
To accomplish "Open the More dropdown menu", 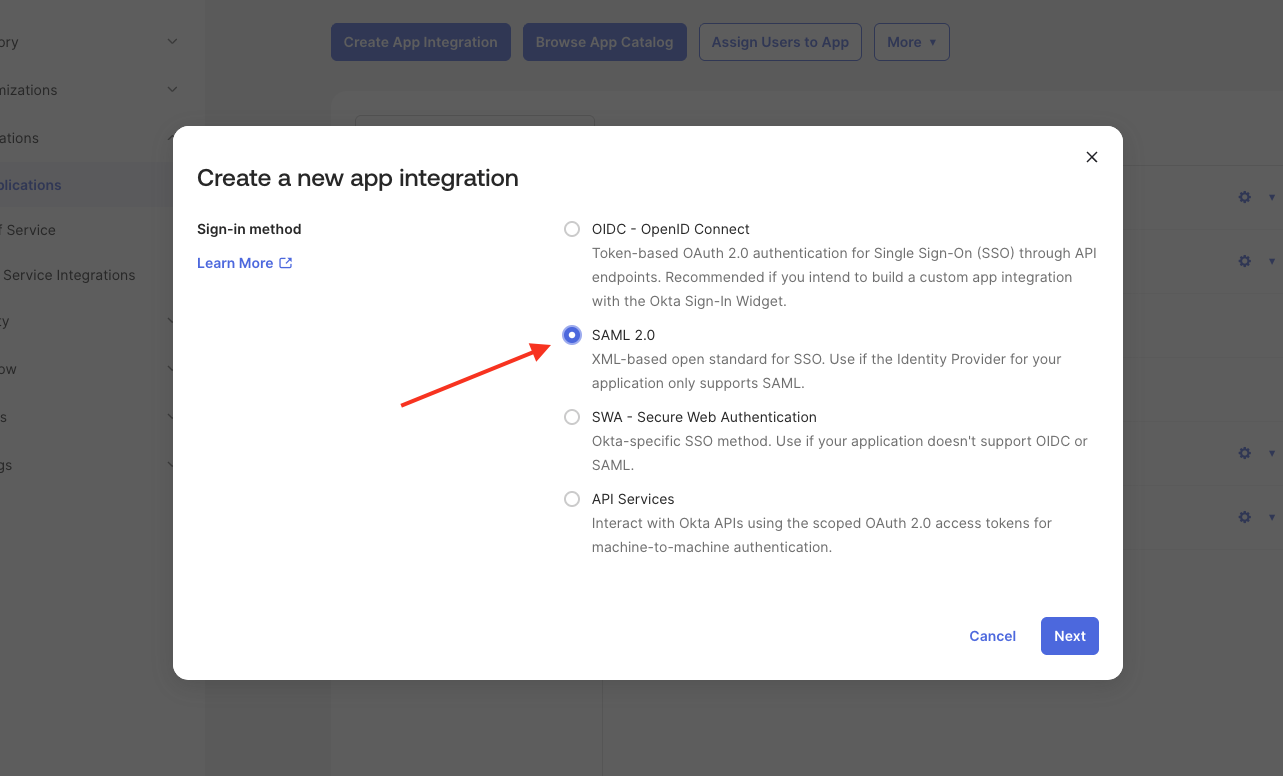I will [912, 42].
